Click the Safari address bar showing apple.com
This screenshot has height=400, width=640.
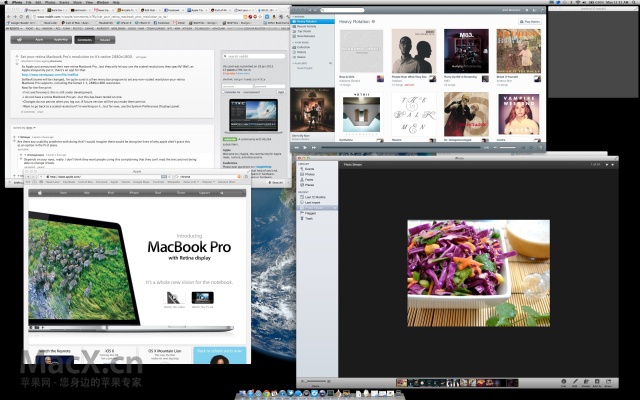click(x=107, y=177)
